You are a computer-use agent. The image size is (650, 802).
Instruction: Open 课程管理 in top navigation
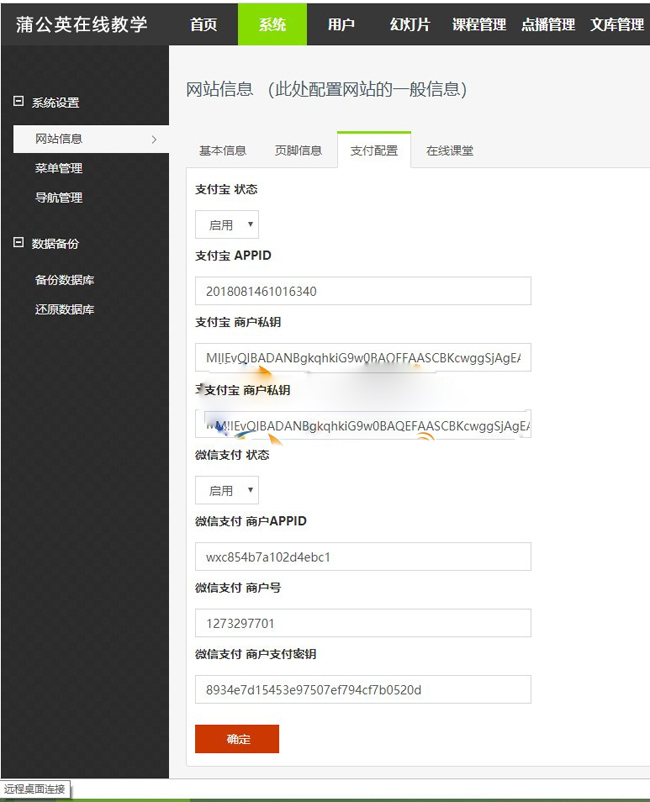tap(479, 24)
